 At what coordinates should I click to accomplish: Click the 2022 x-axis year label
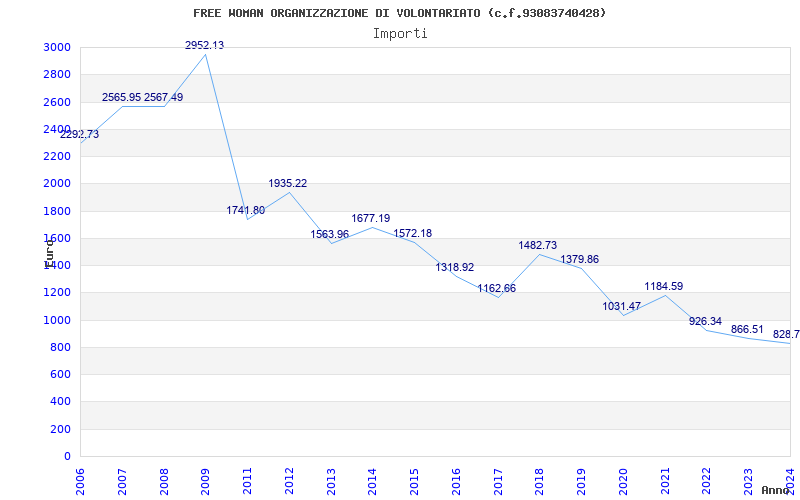point(706,482)
